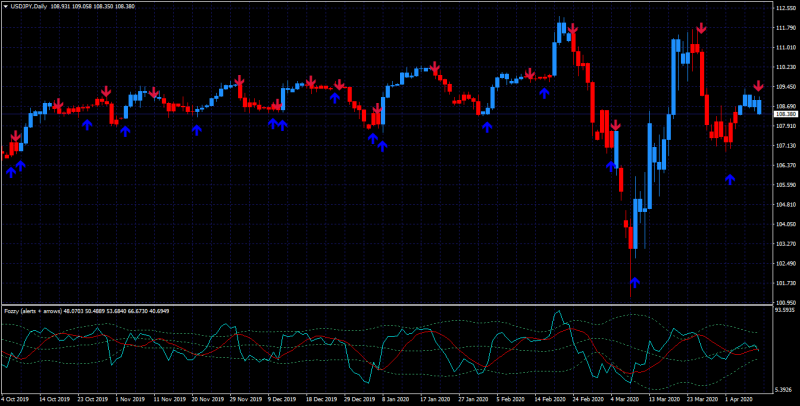Click the red down arrow at far-right April candles
800x406 pixels.
tap(758, 86)
